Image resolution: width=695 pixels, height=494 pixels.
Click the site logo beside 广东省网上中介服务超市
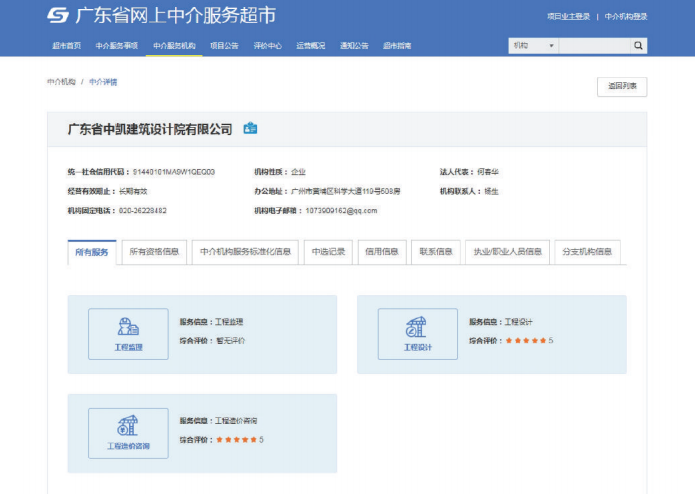pyautogui.click(x=58, y=16)
